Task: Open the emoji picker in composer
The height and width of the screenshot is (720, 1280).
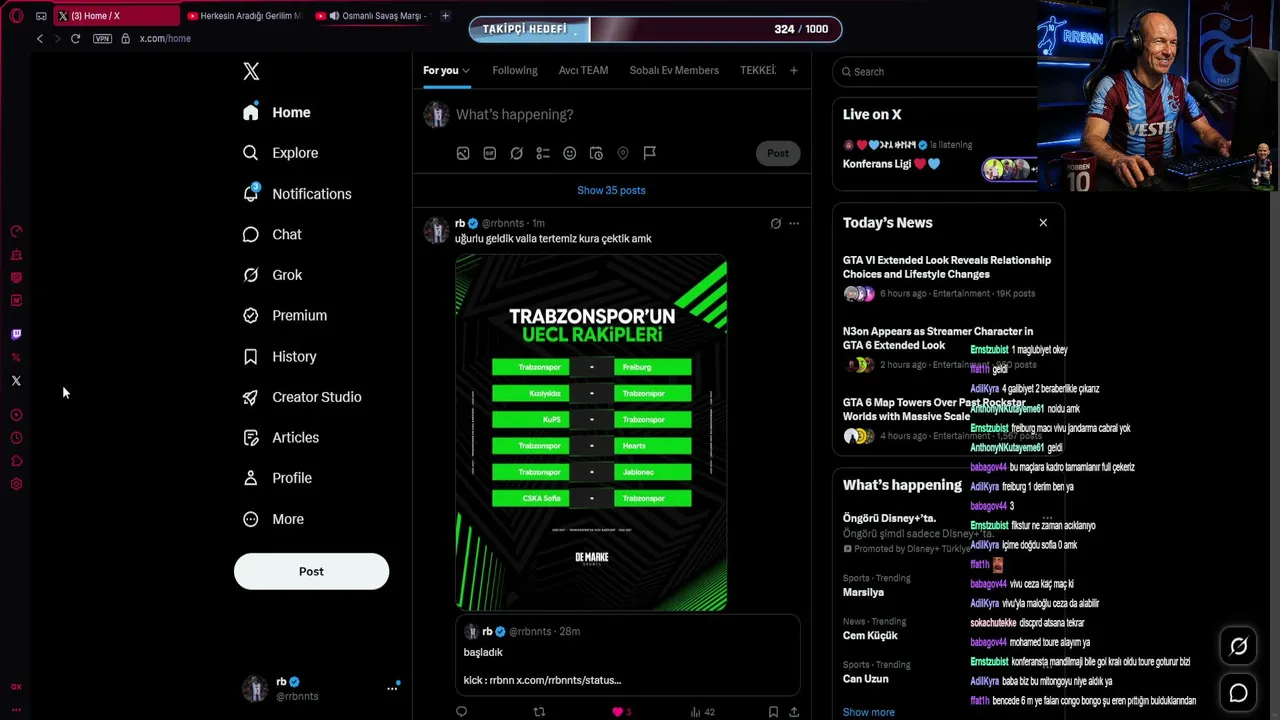Action: pyautogui.click(x=570, y=153)
